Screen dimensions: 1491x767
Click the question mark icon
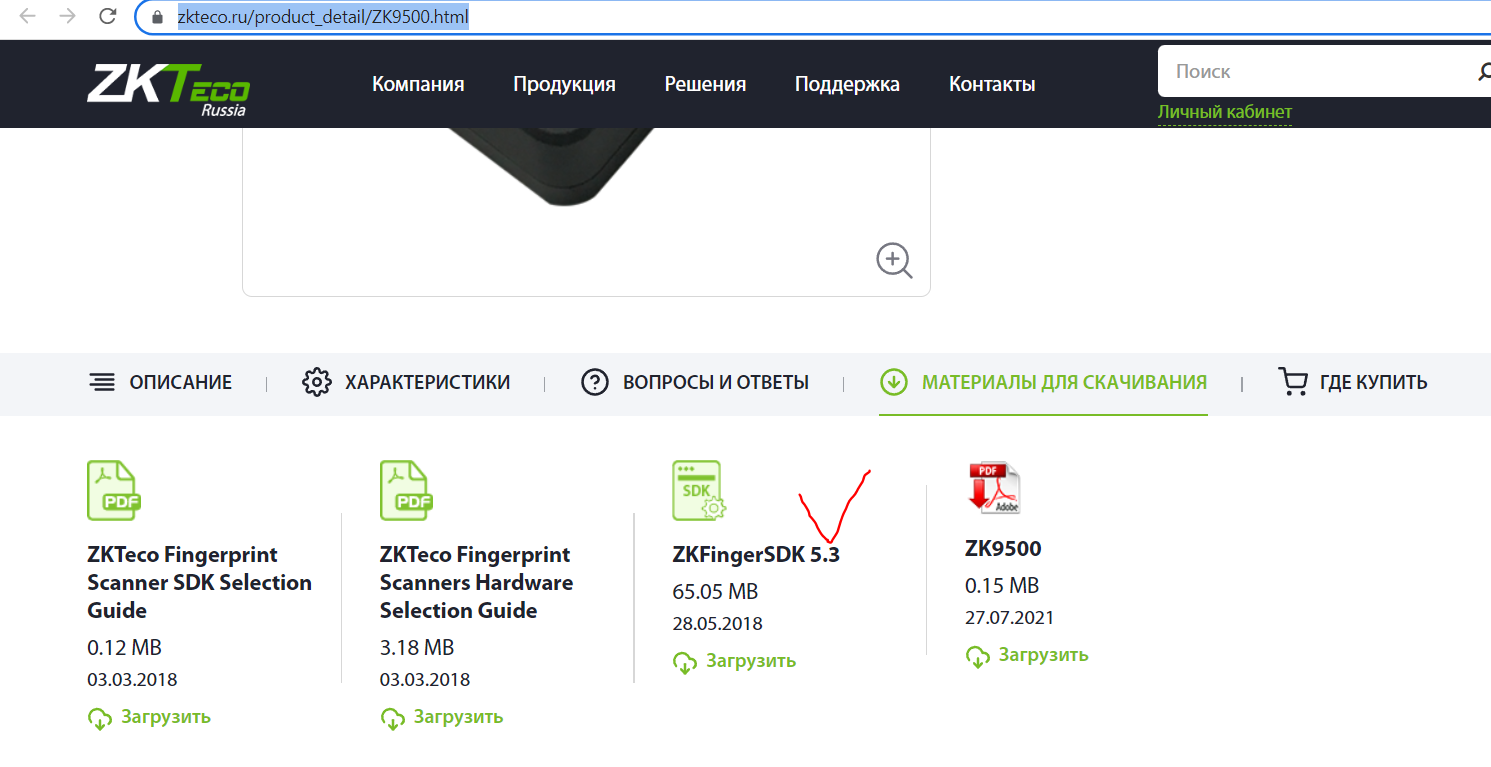pyautogui.click(x=595, y=382)
